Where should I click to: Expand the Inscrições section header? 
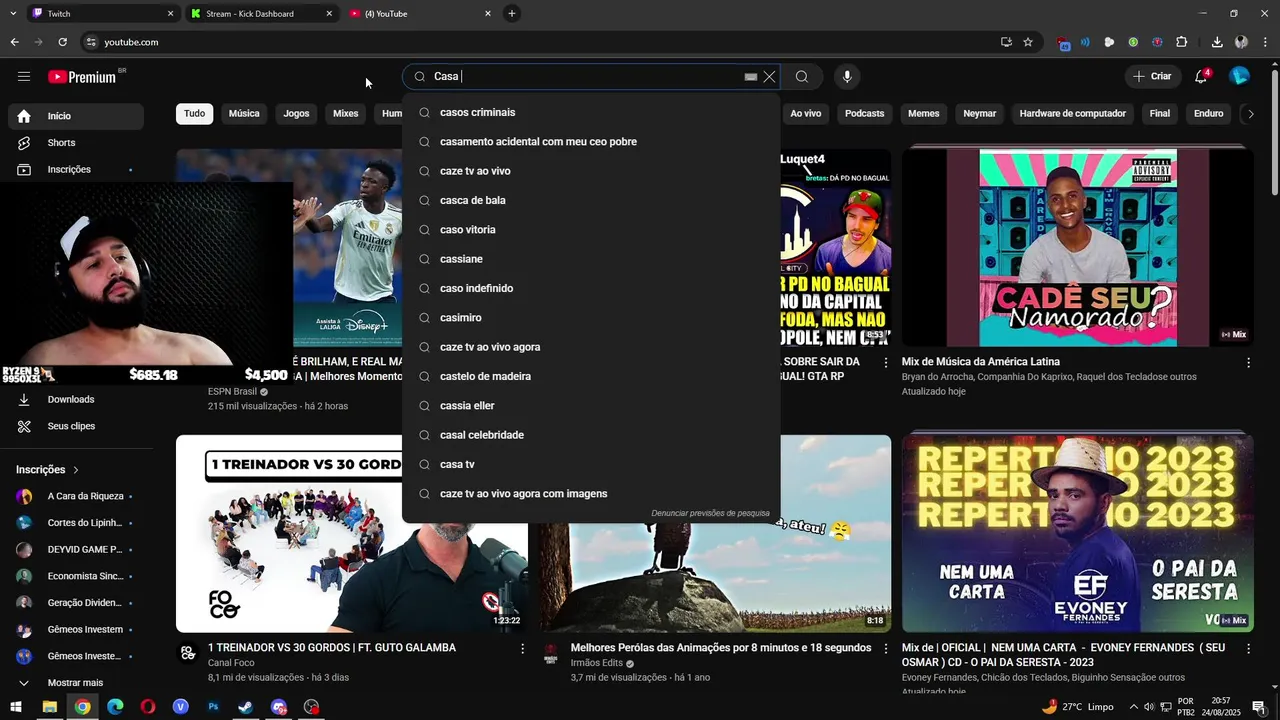[48, 470]
